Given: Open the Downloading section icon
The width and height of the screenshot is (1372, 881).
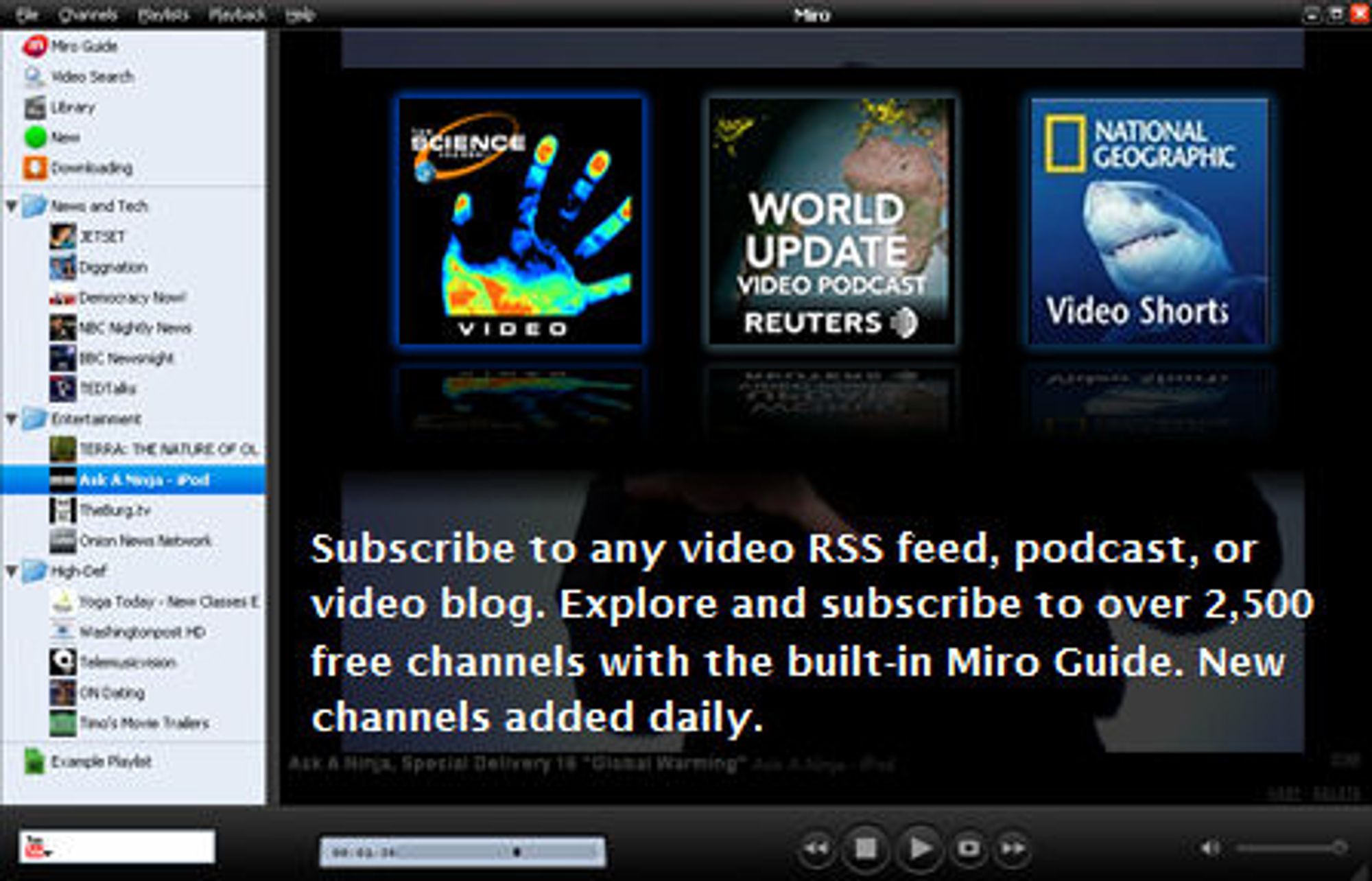Looking at the screenshot, I should click(x=35, y=167).
